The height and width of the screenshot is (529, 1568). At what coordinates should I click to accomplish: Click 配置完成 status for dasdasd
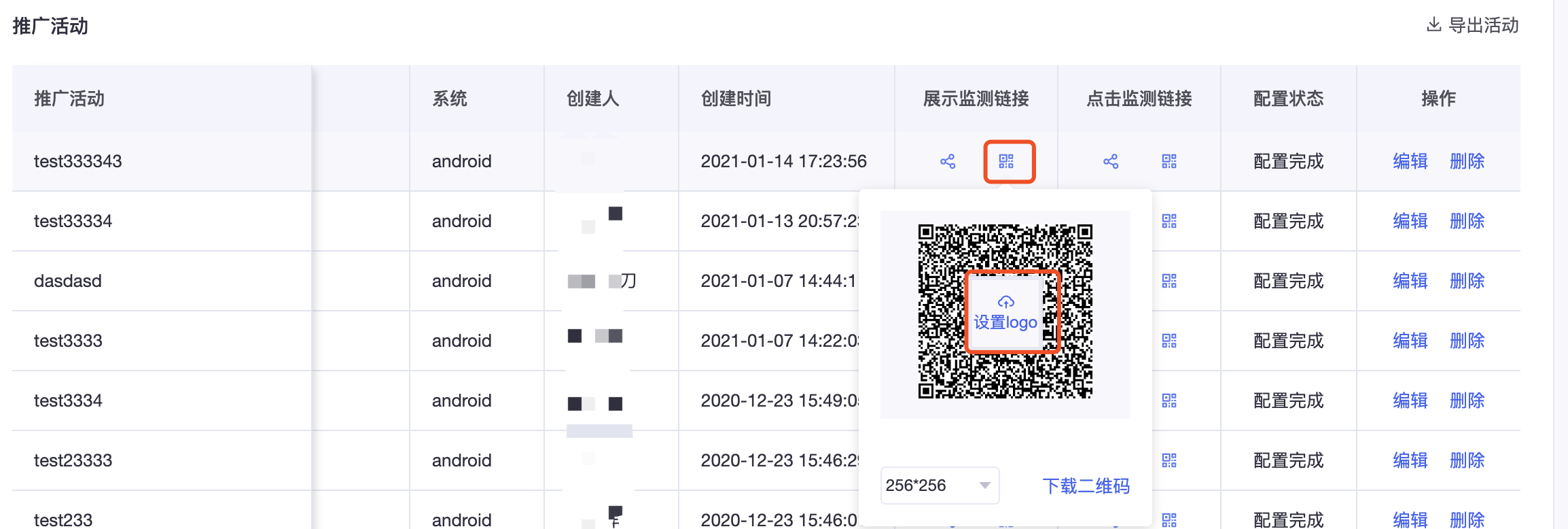pos(1289,281)
